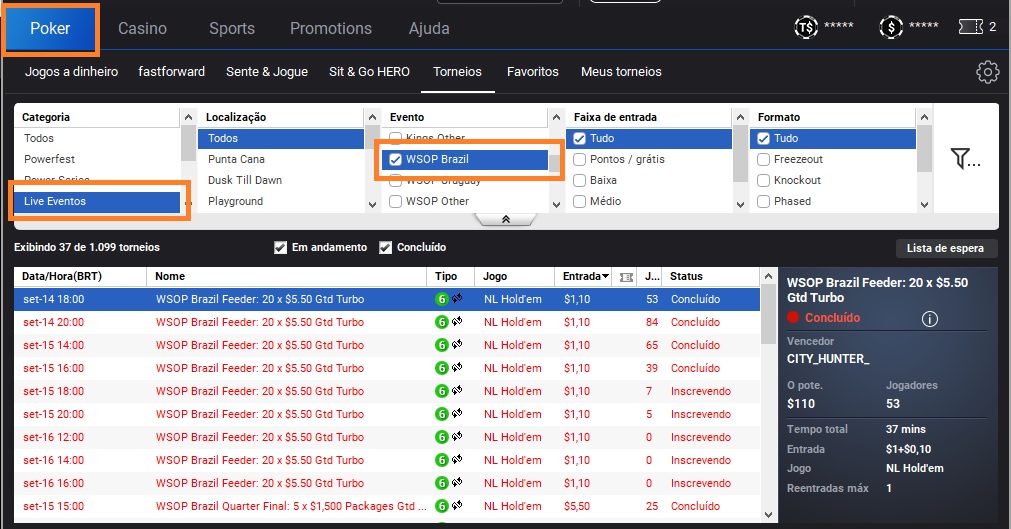Viewport: 1011px width, 529px height.
Task: Select the set-15 20:00 Feeder row name
Action: 260,414
